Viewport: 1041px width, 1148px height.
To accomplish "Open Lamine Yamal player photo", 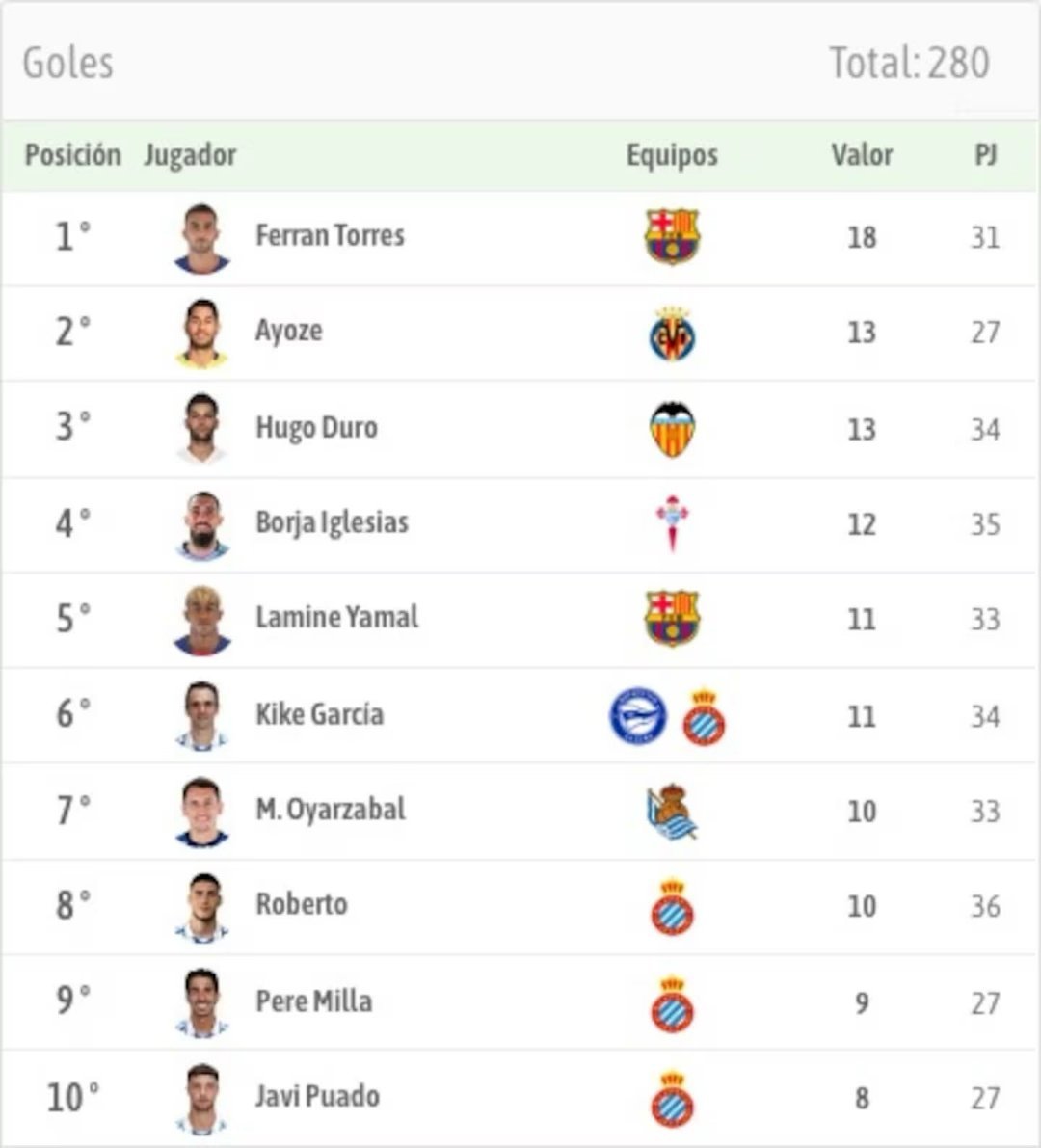I will point(202,620).
